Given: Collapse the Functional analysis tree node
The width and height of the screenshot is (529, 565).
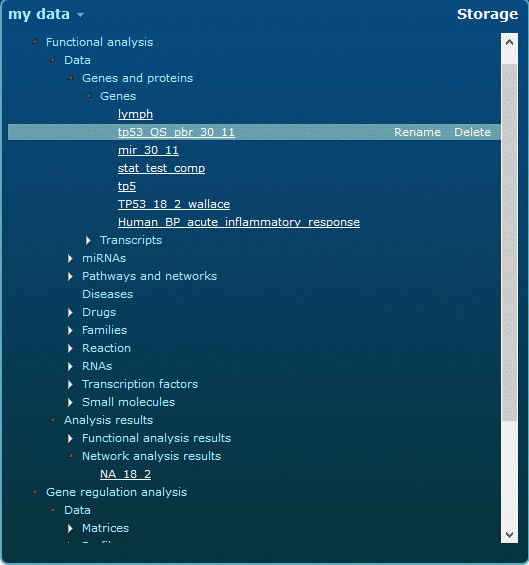Looking at the screenshot, I should coord(35,42).
